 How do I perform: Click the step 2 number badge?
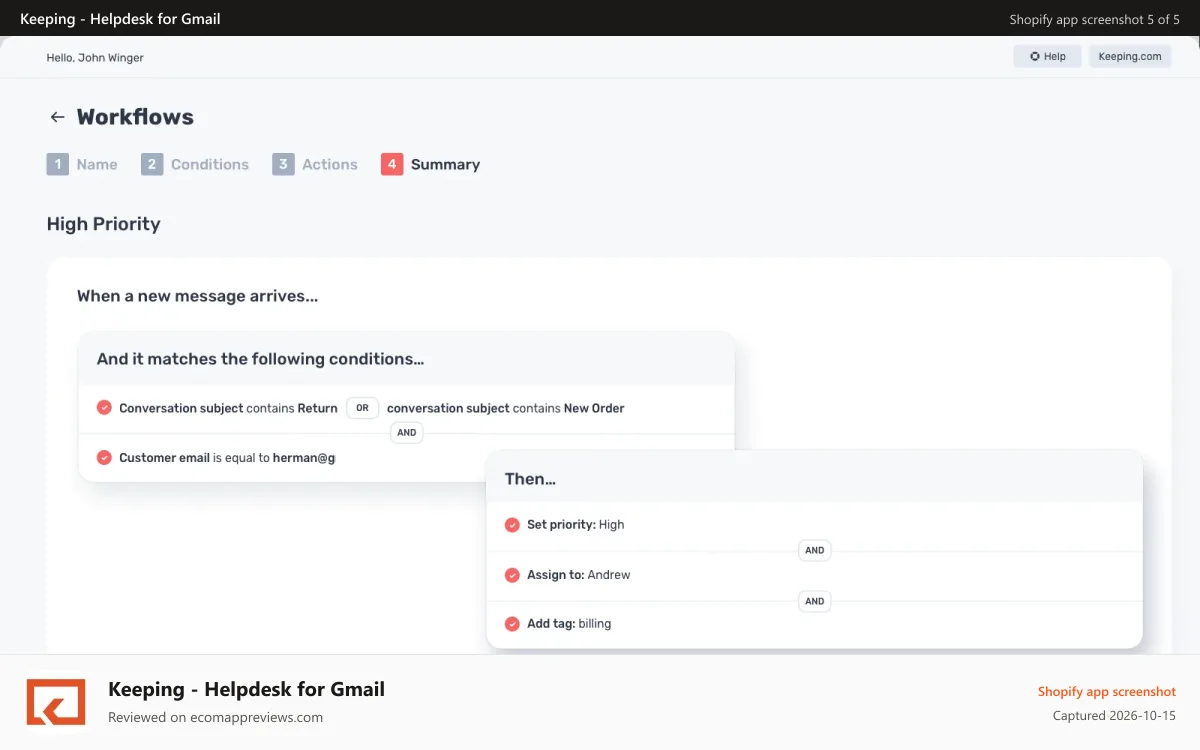pos(152,164)
